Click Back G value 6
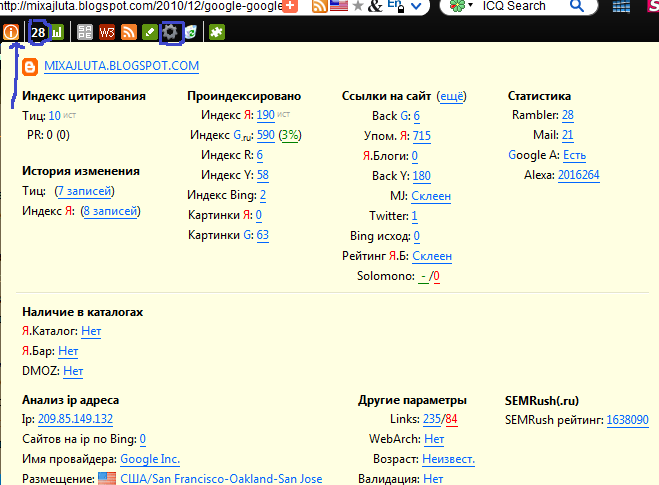Screen dimensions: 659x485 tap(416, 116)
